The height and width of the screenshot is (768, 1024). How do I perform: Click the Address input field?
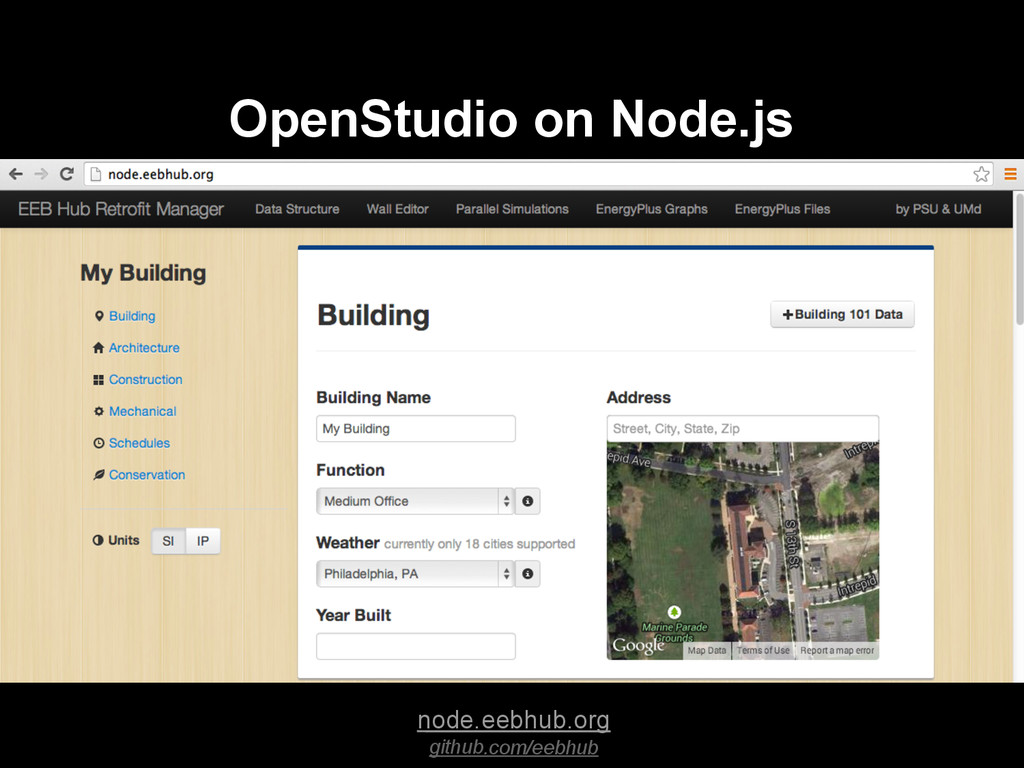(743, 428)
